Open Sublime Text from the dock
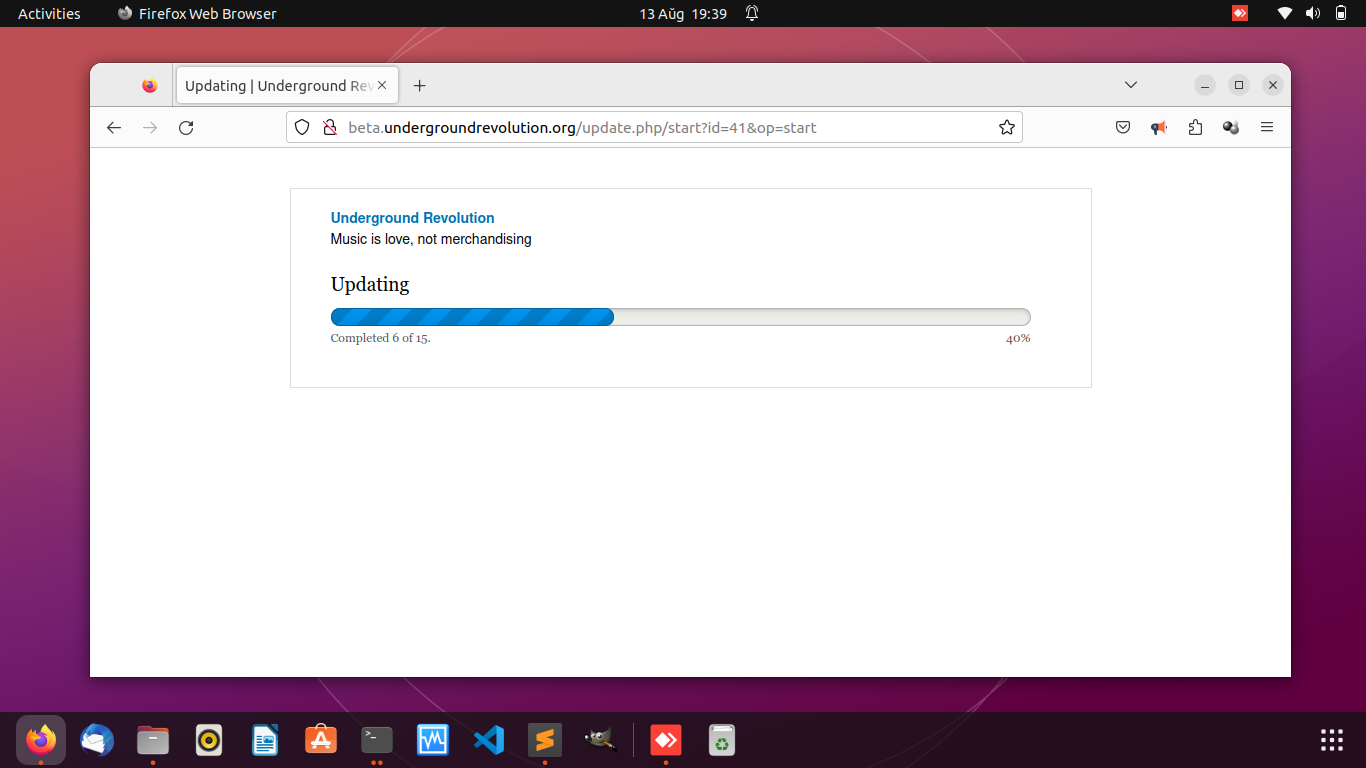The image size is (1366, 768). pos(545,740)
